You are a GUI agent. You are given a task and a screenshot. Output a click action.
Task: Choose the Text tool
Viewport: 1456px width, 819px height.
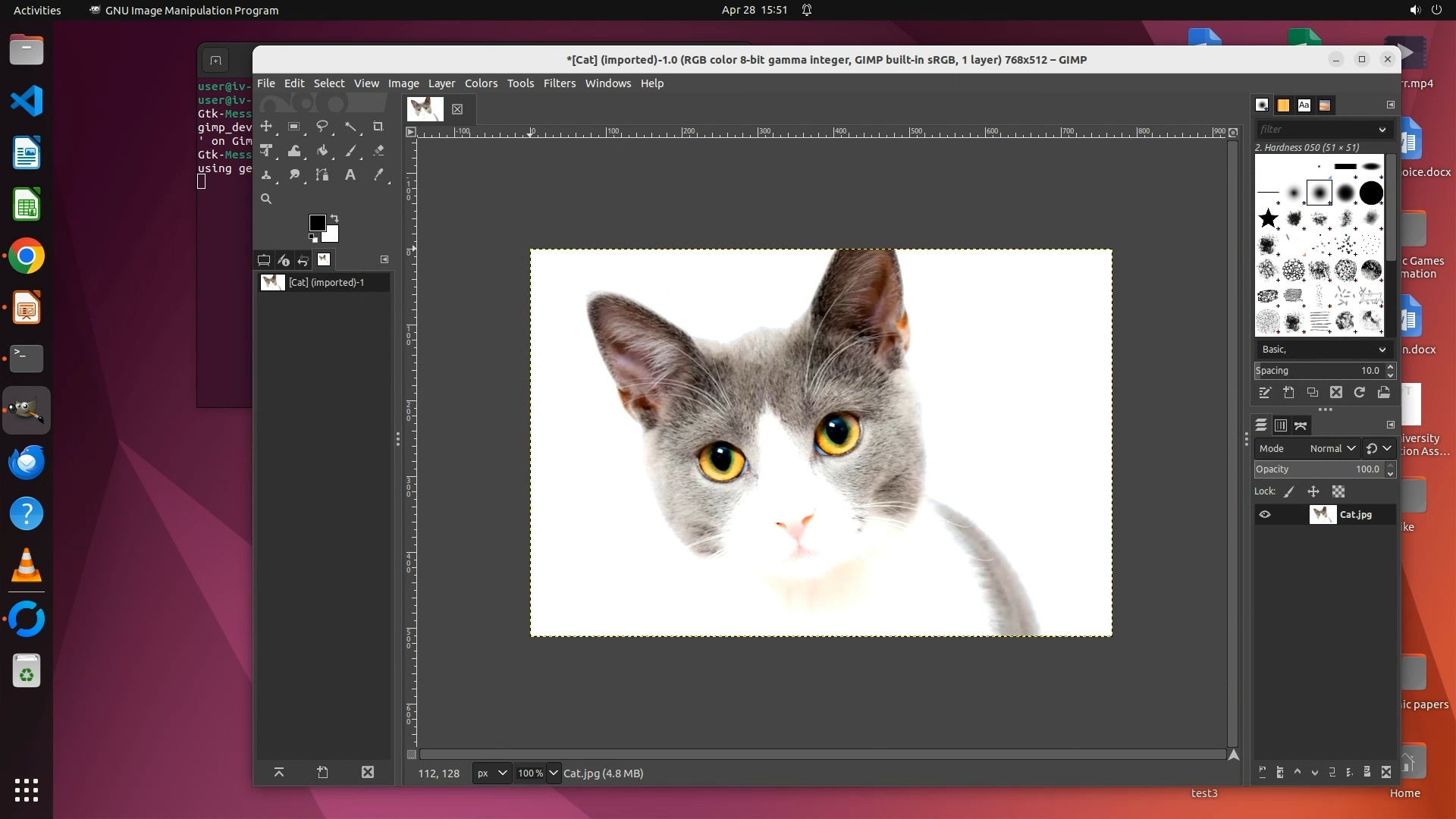click(x=350, y=175)
